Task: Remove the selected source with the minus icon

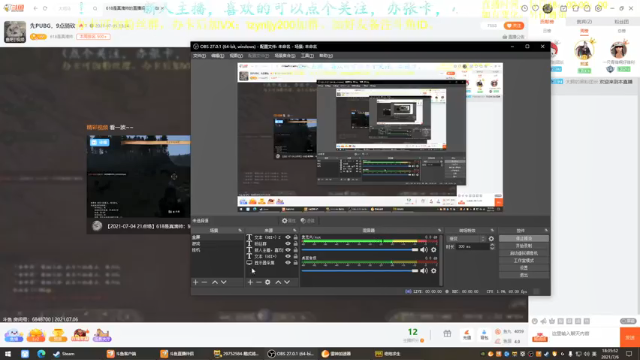Action: click(259, 282)
